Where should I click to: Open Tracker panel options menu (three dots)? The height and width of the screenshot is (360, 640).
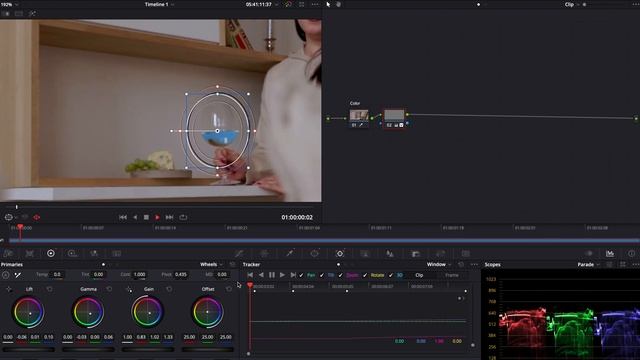474,264
